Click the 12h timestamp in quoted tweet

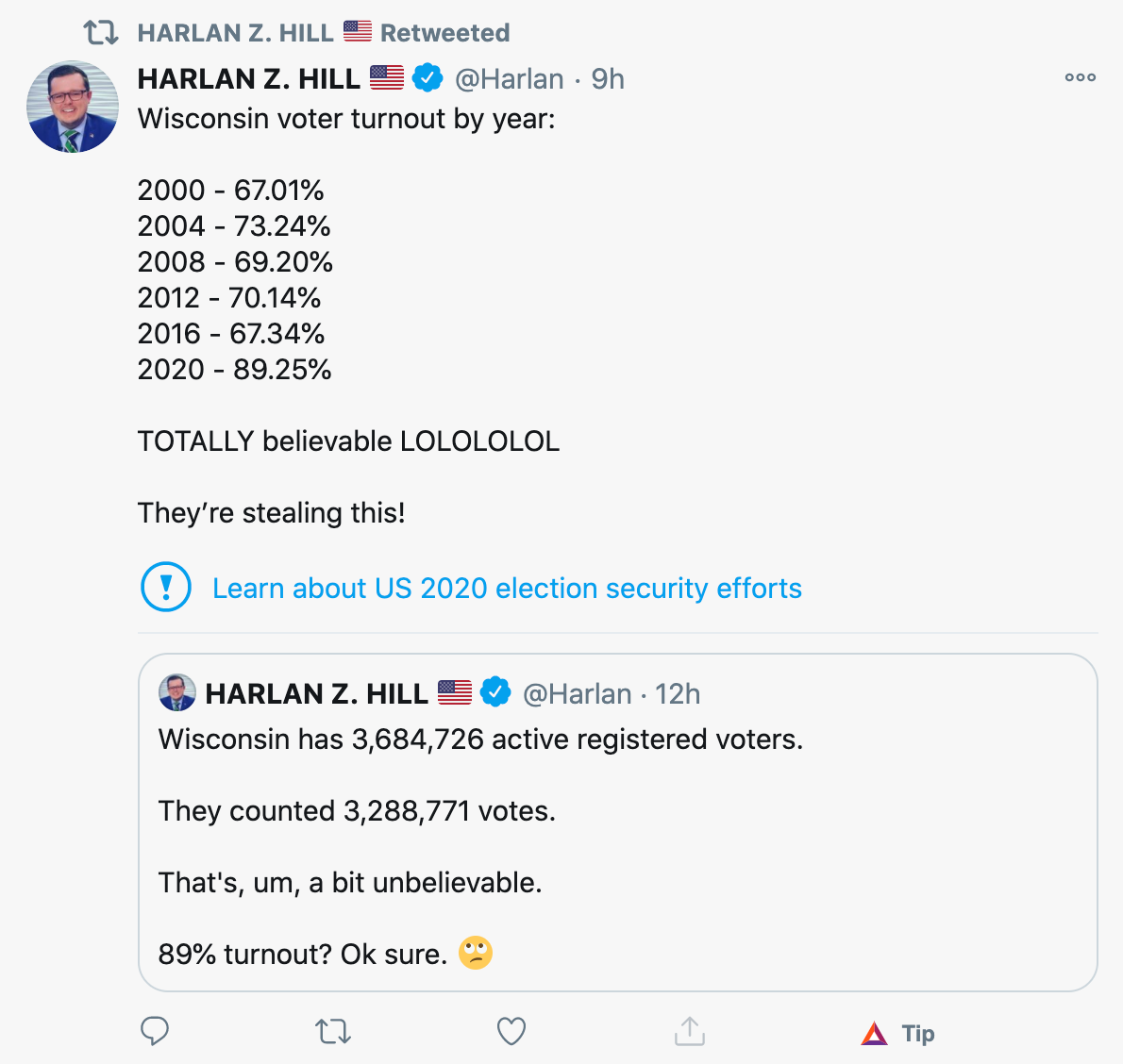pos(678,694)
